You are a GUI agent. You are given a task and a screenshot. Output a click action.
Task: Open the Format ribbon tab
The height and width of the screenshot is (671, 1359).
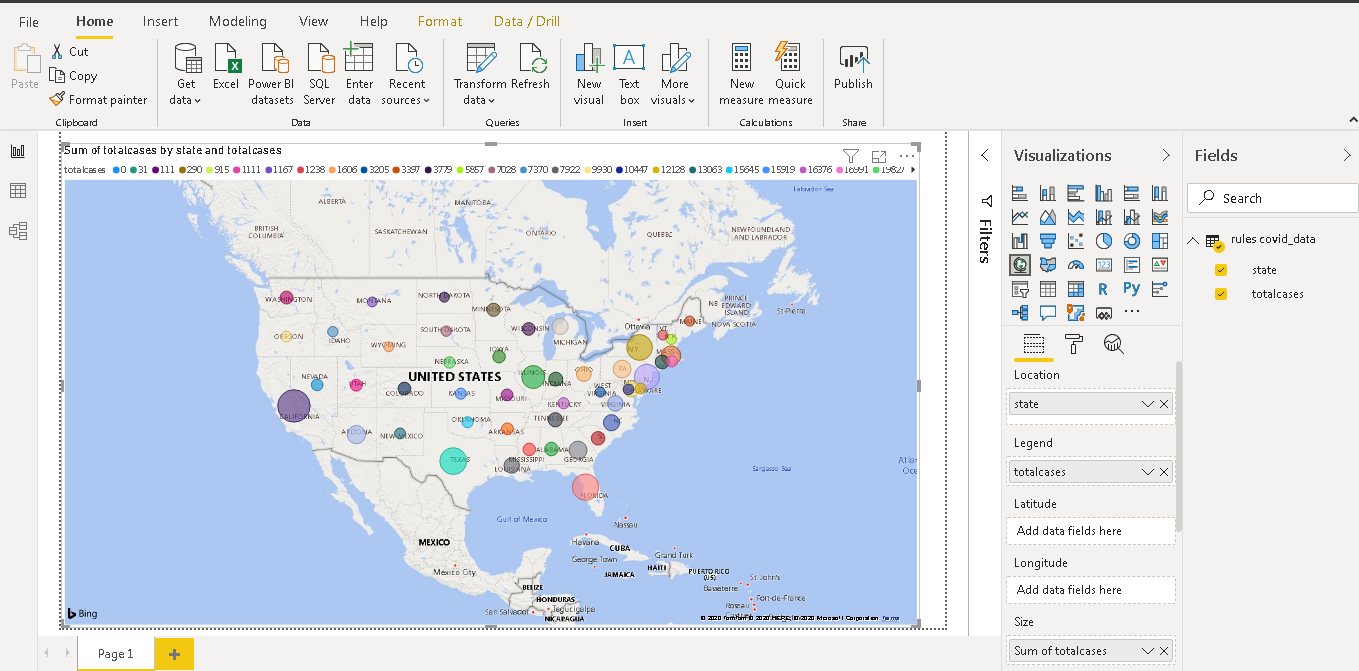[x=439, y=20]
